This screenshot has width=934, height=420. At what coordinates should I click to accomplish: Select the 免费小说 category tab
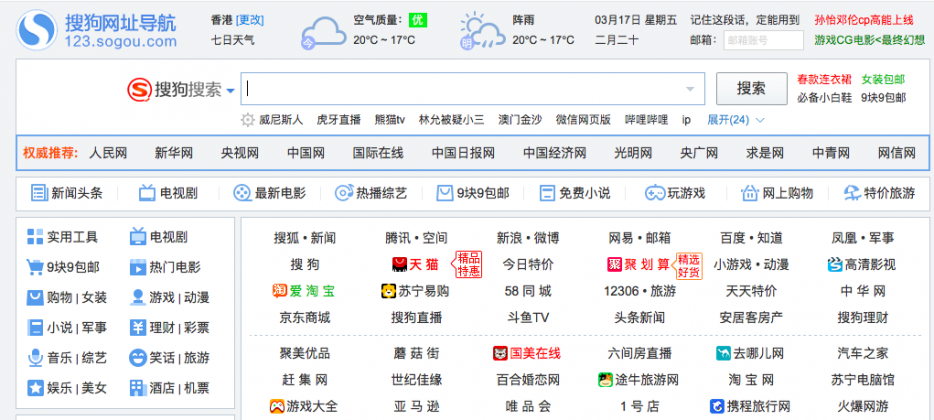pyautogui.click(x=574, y=193)
